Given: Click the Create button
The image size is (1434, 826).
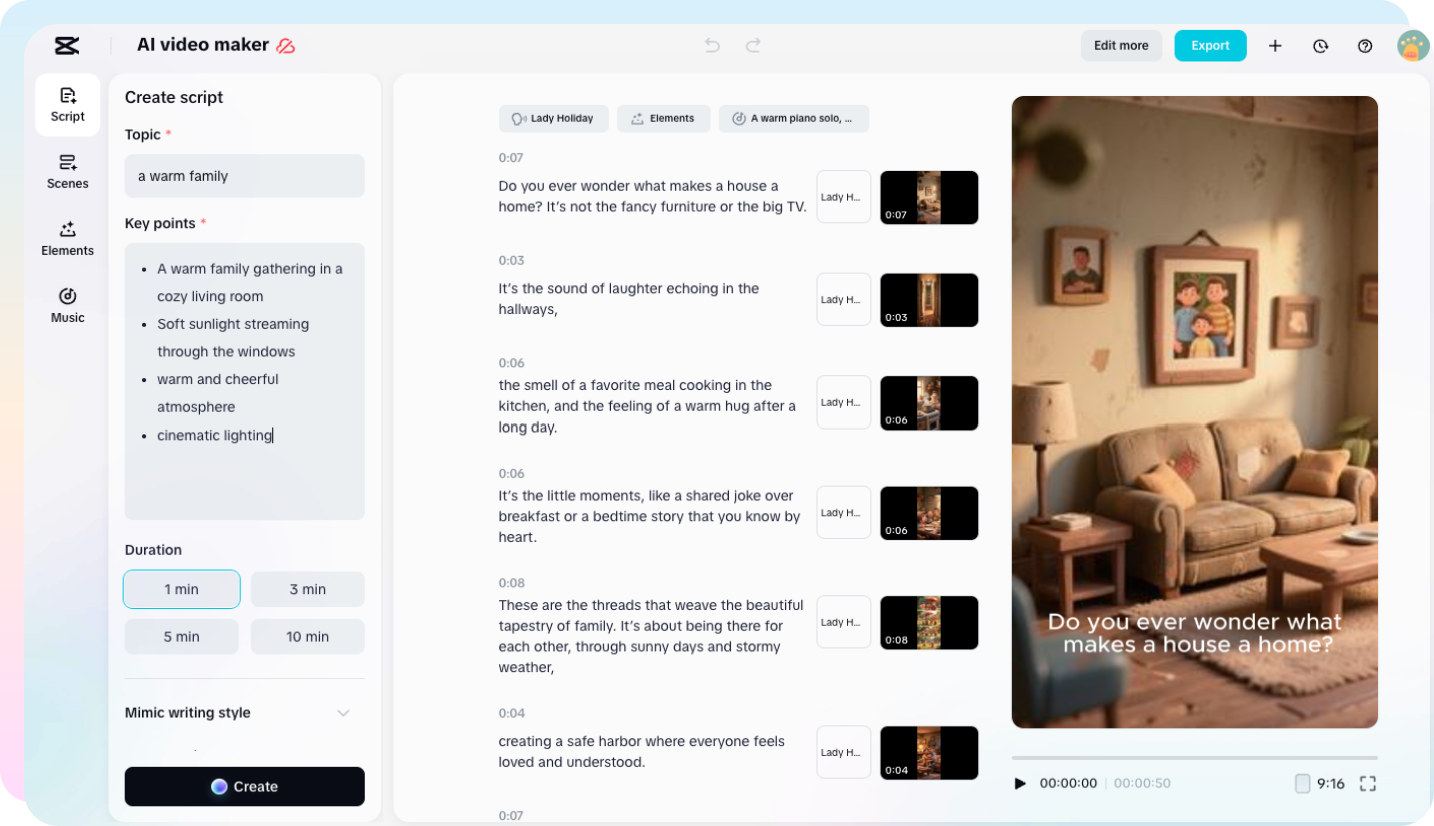Looking at the screenshot, I should [244, 787].
